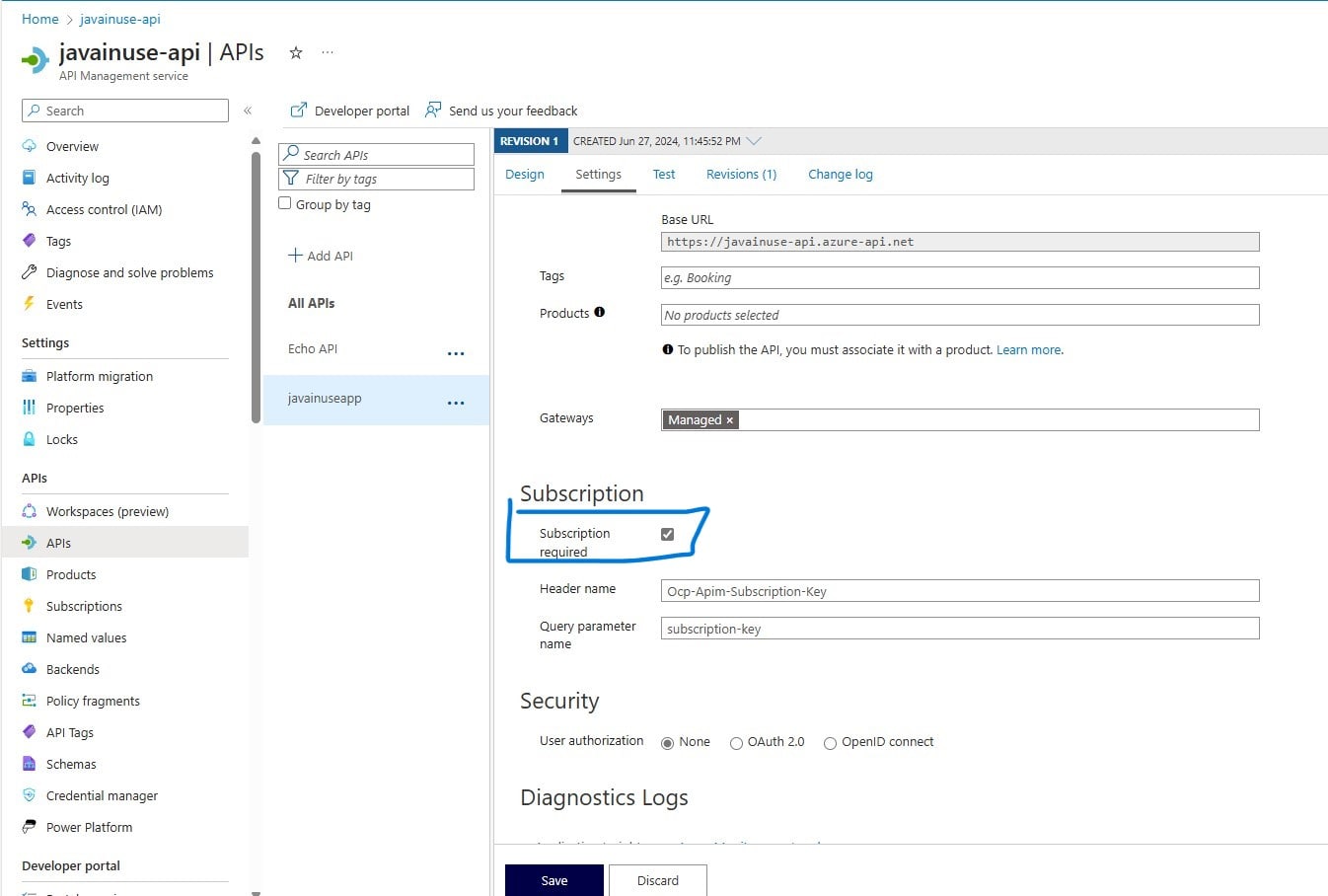Click the Workspaces (preview) icon

coord(29,511)
